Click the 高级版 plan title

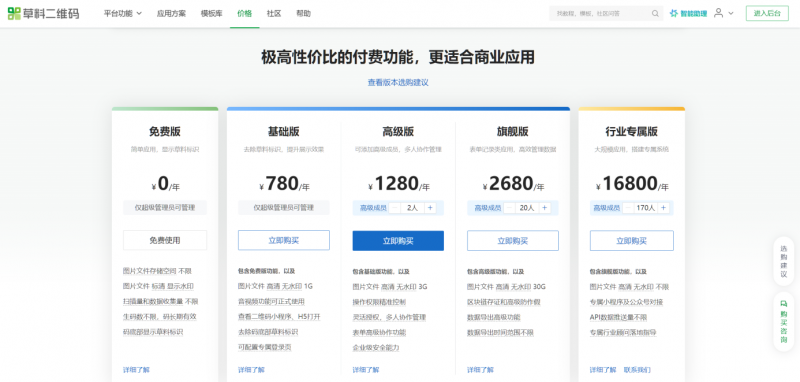click(x=398, y=132)
